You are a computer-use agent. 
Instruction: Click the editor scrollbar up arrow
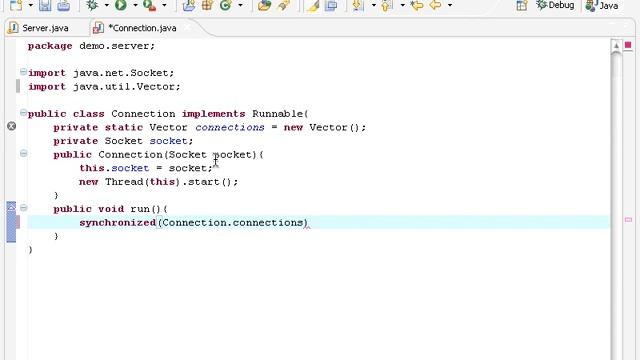[x=616, y=46]
